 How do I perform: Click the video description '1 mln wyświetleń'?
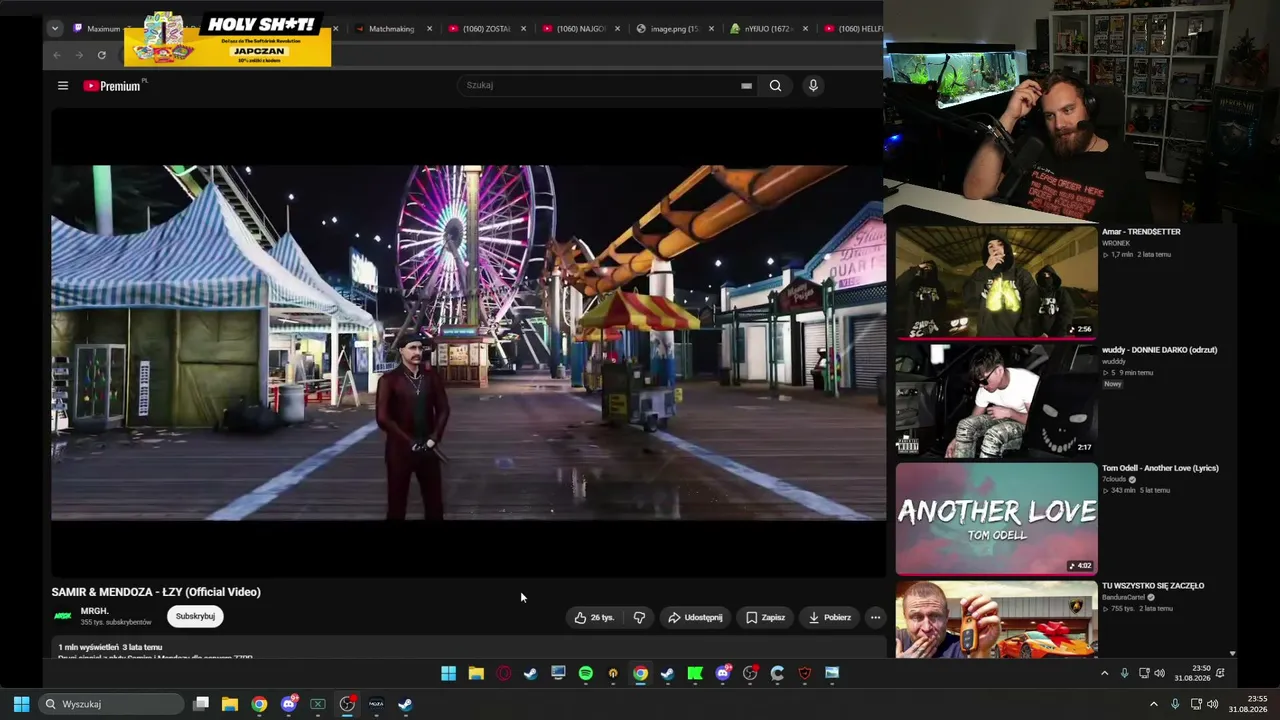pyautogui.click(x=88, y=647)
